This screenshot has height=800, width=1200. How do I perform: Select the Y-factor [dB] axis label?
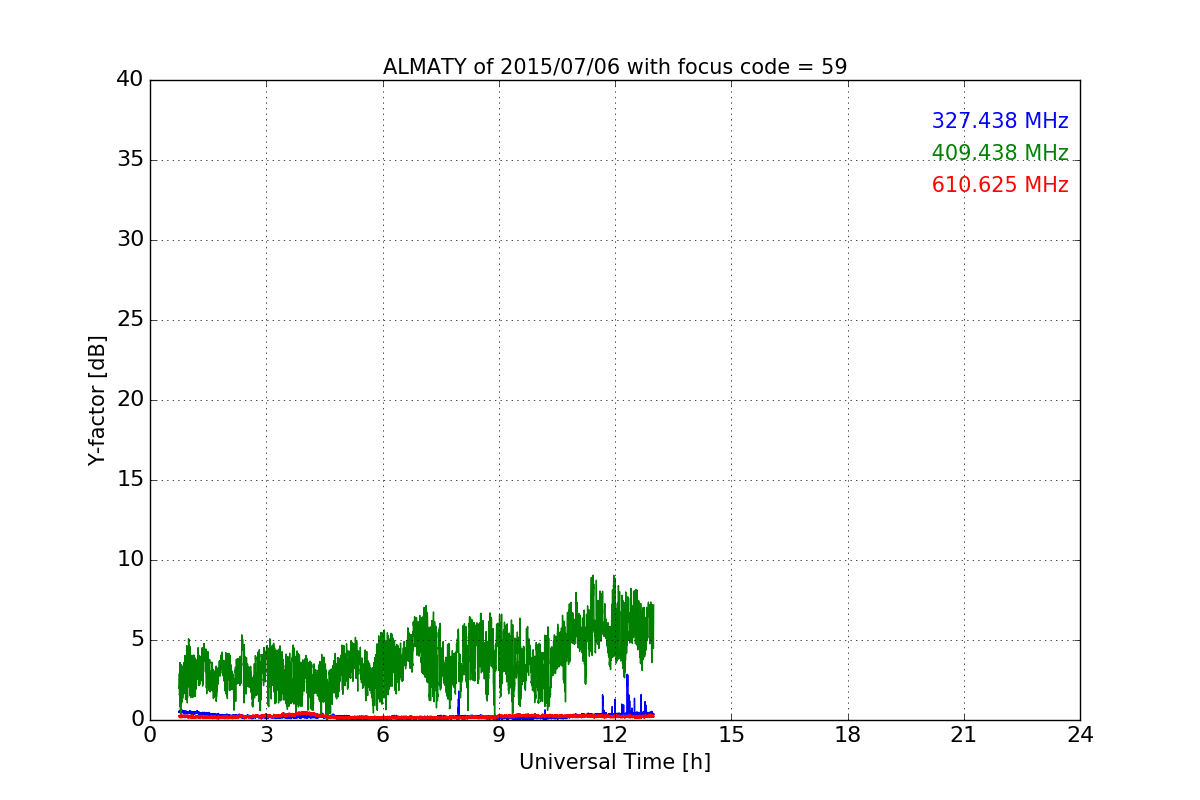coord(97,400)
